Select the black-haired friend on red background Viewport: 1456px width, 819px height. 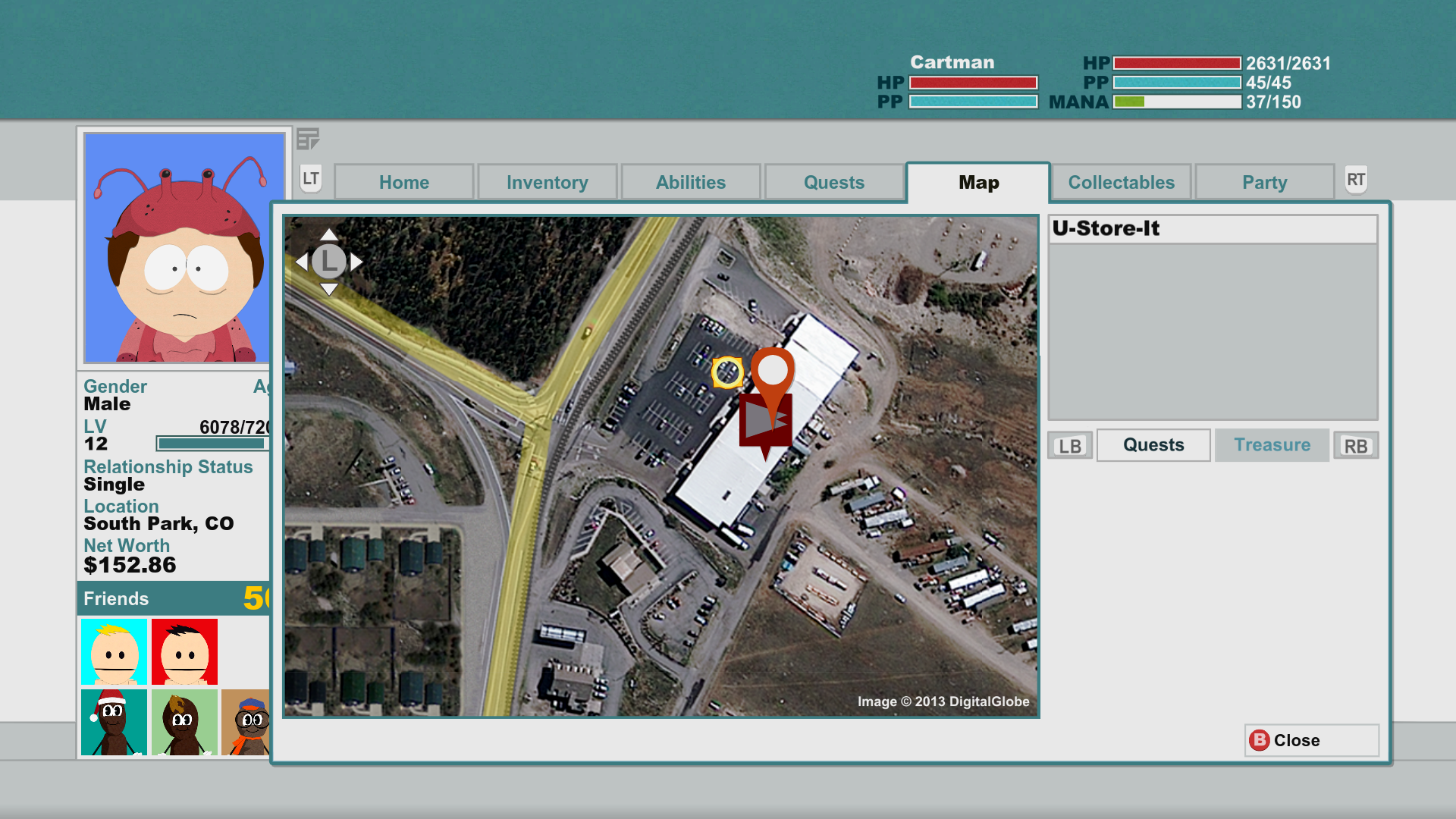[x=184, y=651]
